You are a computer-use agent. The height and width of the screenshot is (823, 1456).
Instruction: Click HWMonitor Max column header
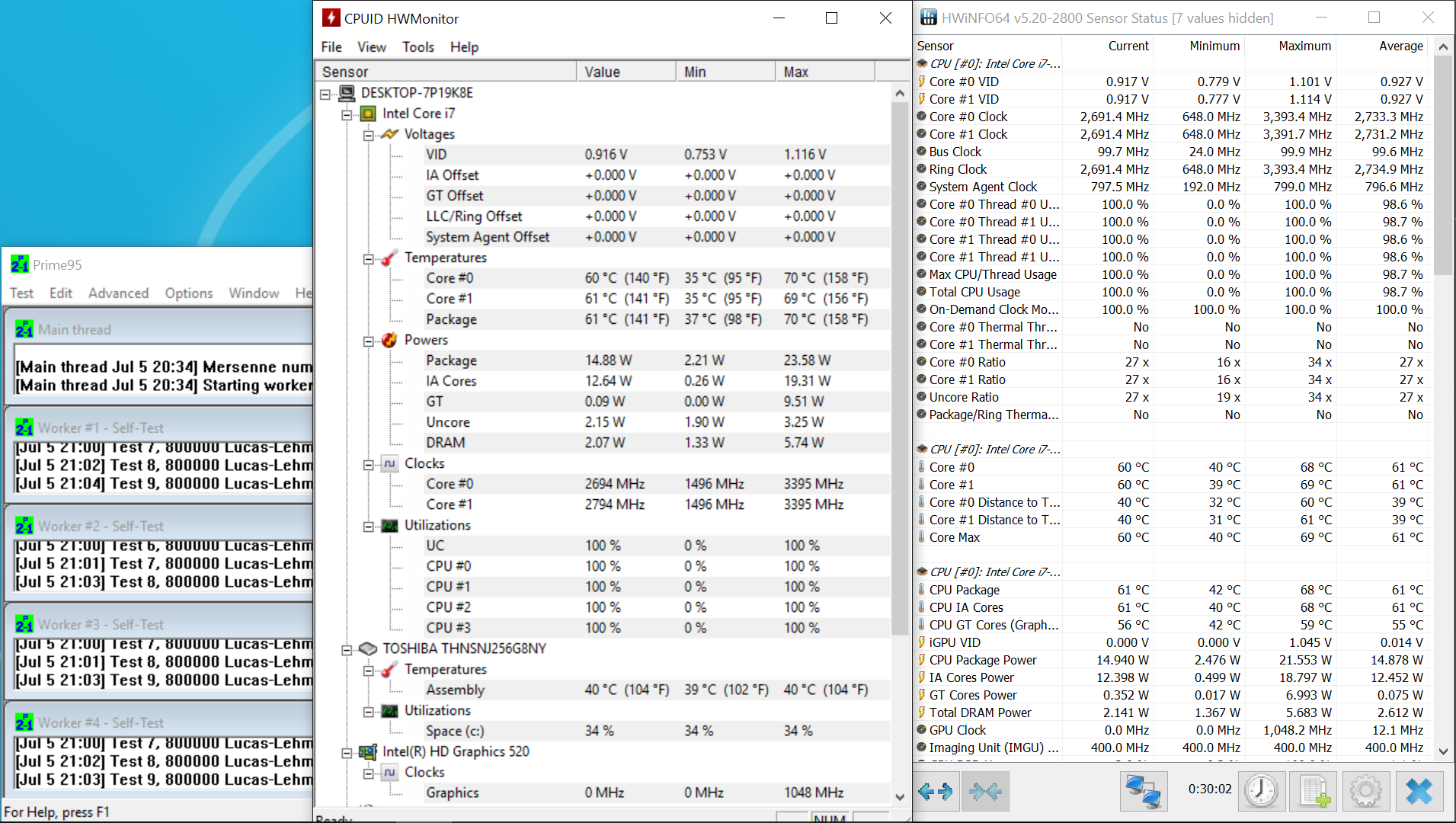coord(826,72)
